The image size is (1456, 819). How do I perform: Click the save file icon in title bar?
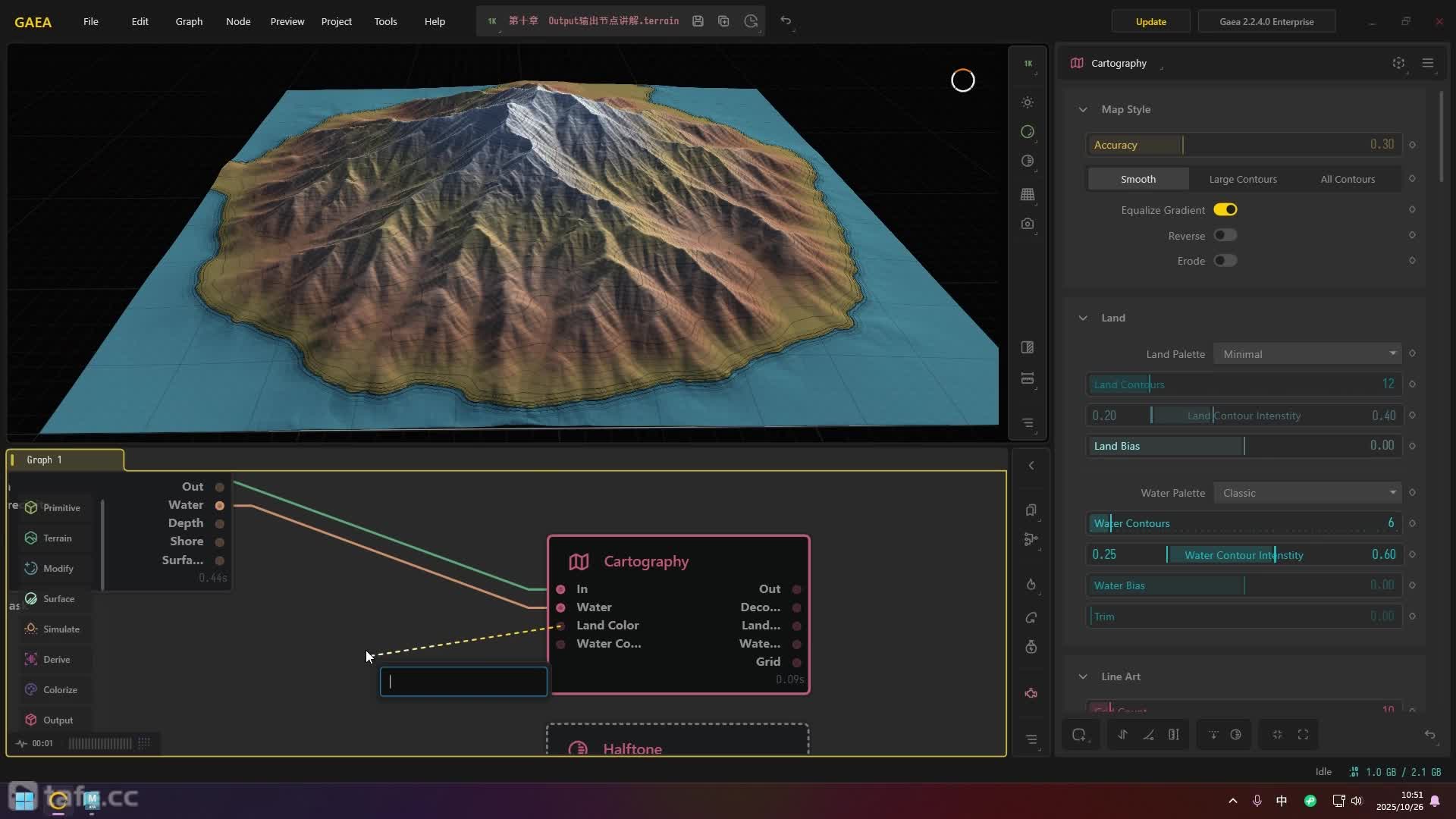coord(698,21)
